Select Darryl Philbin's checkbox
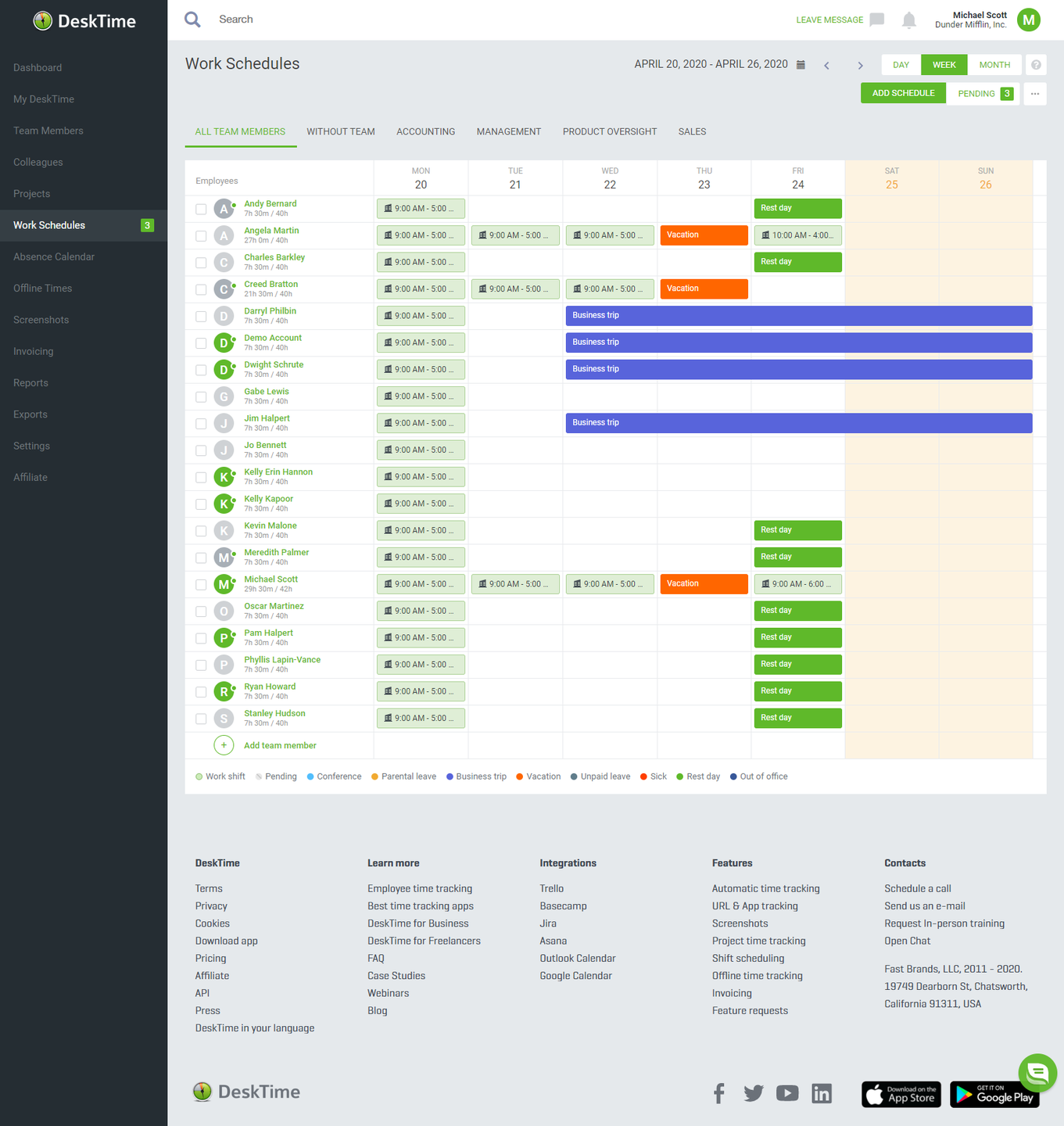Screen dimensions: 1064x1126 point(201,317)
